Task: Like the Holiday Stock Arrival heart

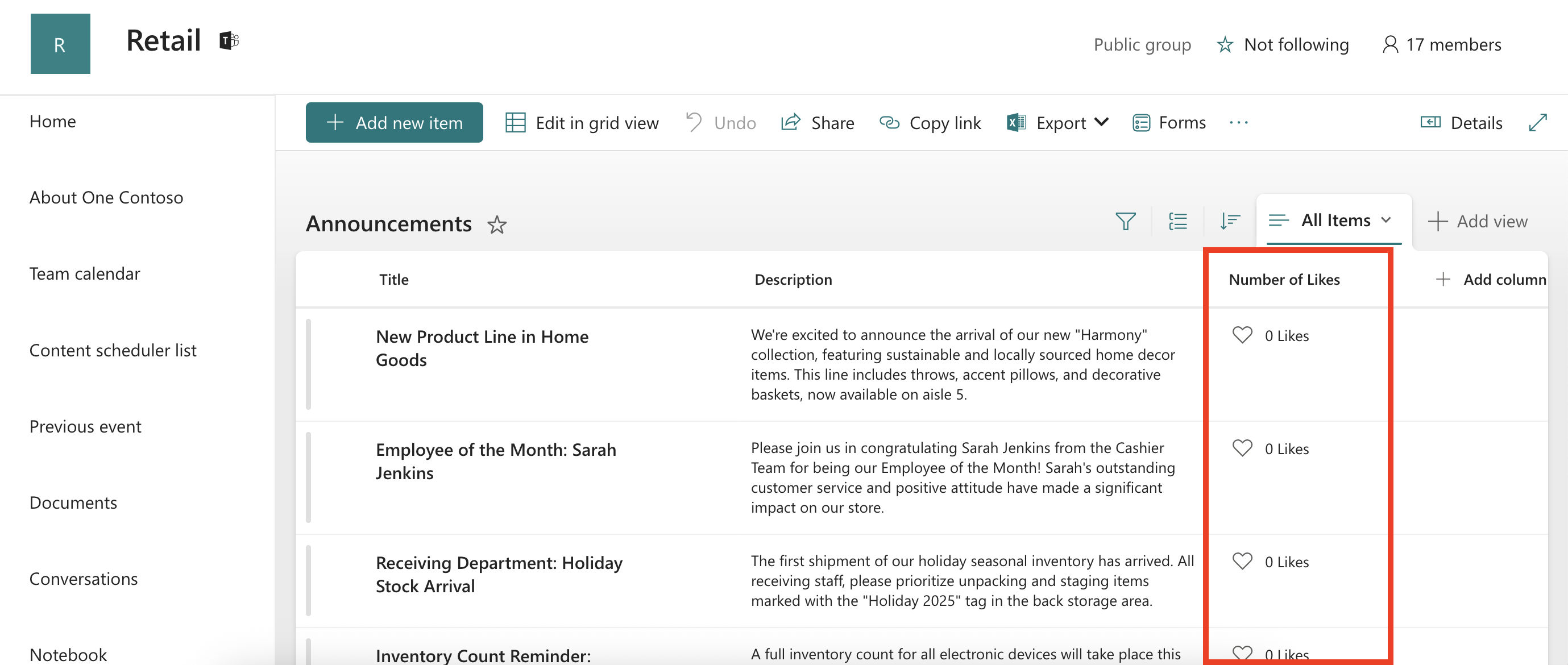Action: 1242,561
